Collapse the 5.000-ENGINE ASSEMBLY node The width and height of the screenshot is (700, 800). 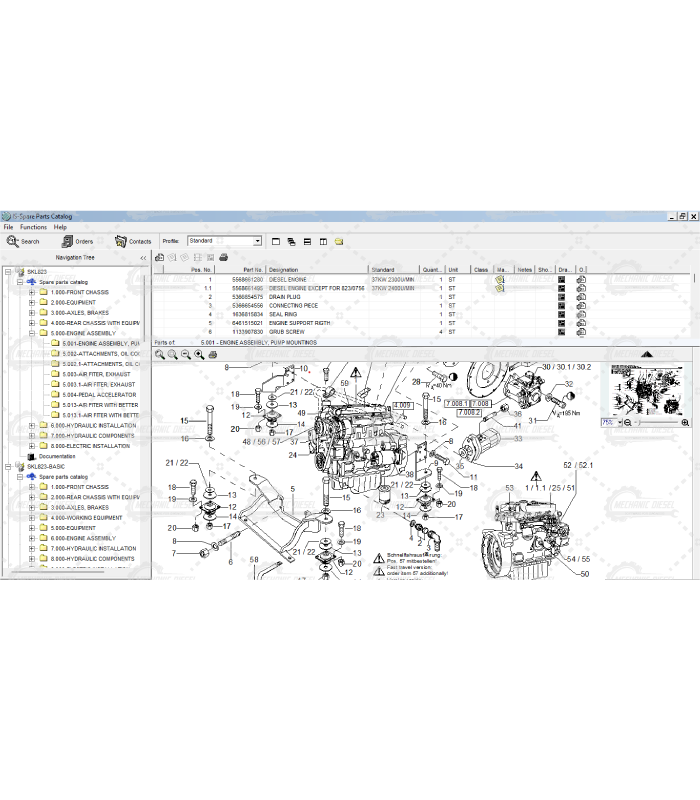click(x=32, y=333)
